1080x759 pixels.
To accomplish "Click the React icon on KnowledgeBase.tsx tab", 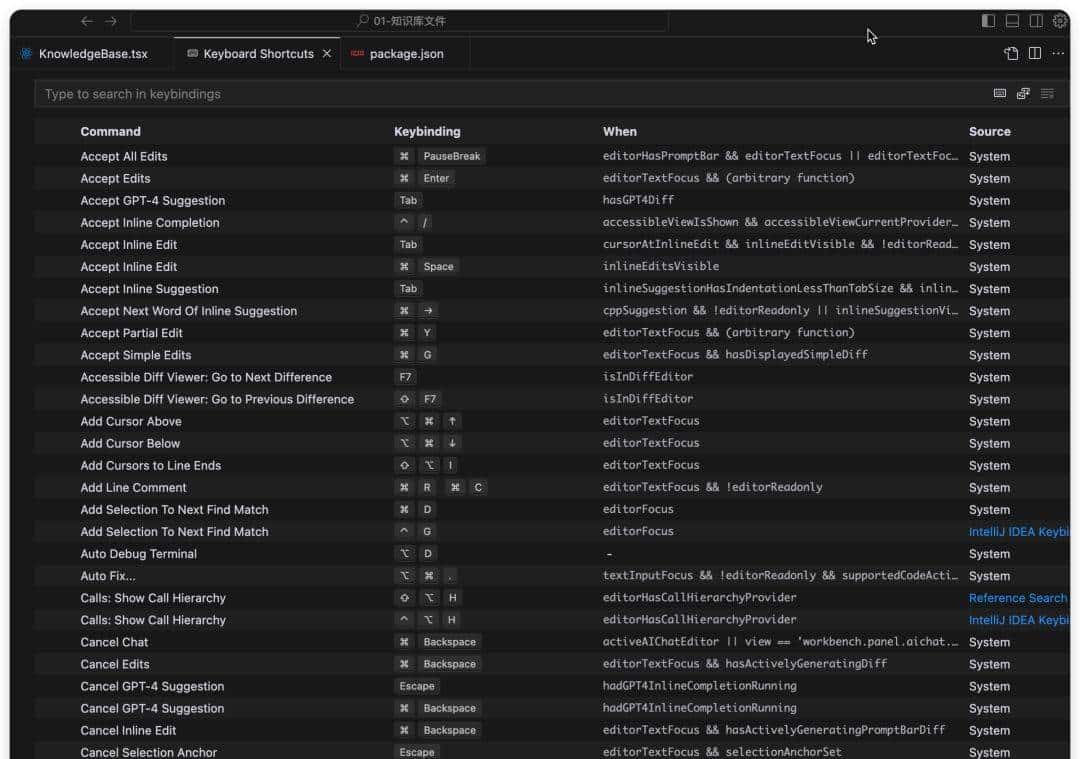I will pyautogui.click(x=27, y=54).
